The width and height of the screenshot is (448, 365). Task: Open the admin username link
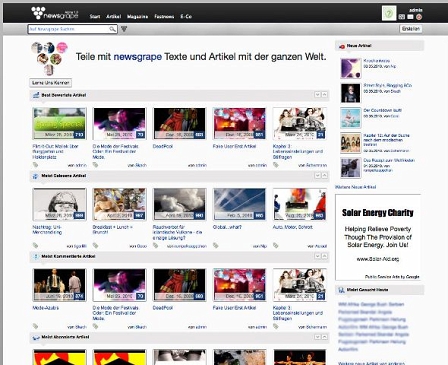(x=416, y=10)
